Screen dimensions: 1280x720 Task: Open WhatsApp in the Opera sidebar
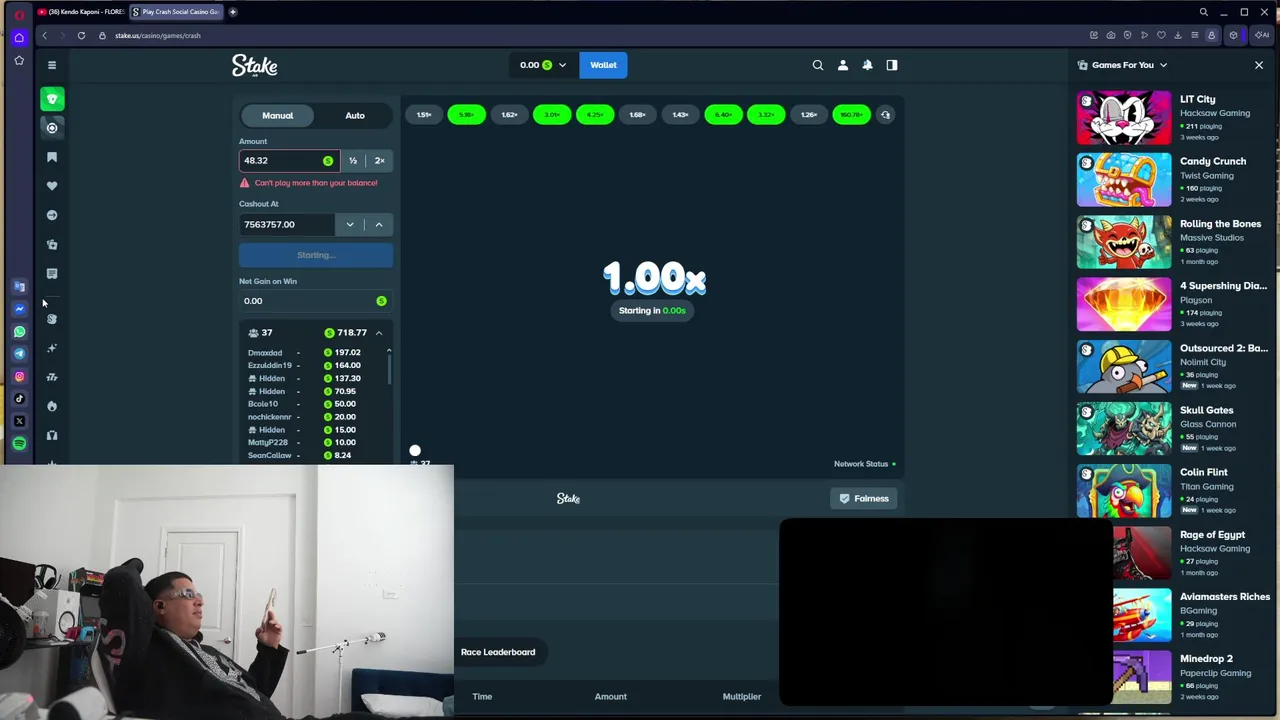pos(19,331)
